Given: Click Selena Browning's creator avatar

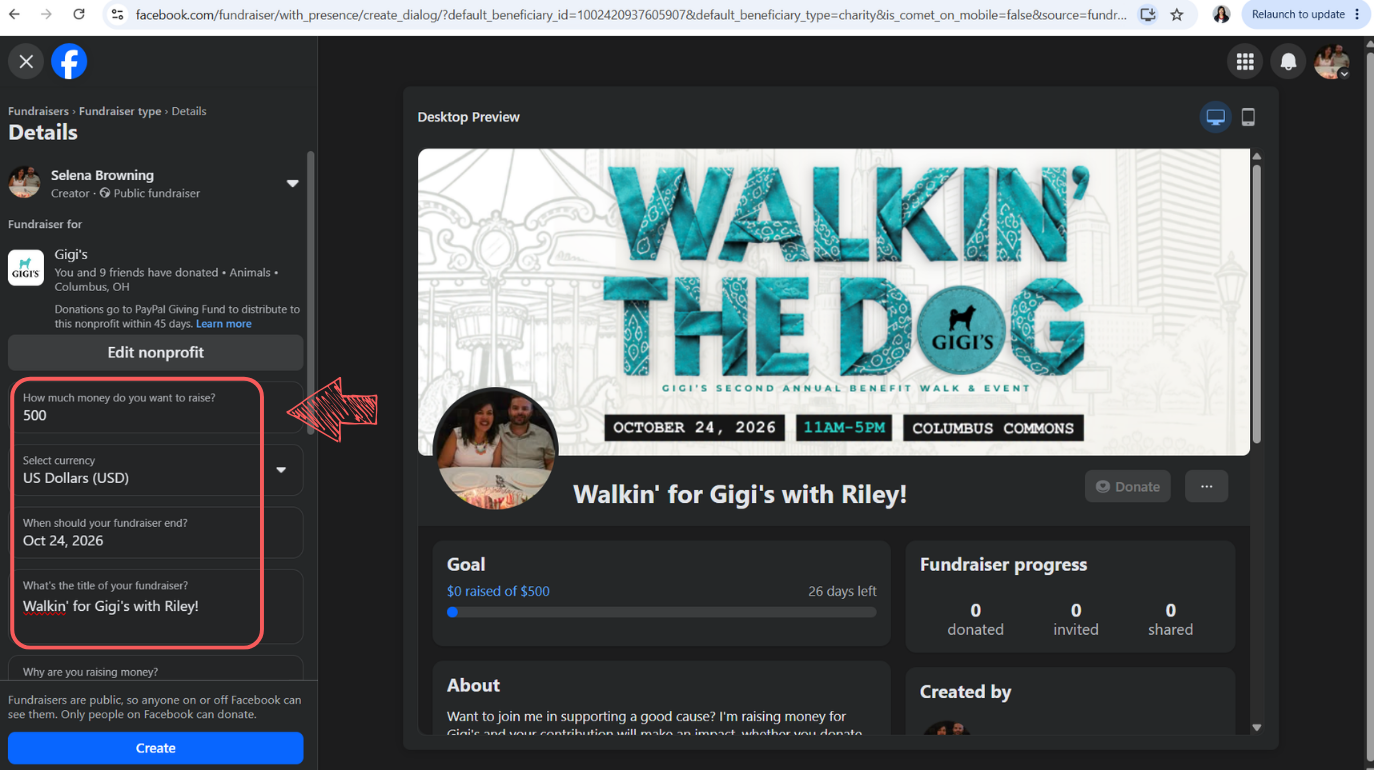Looking at the screenshot, I should pyautogui.click(x=24, y=183).
